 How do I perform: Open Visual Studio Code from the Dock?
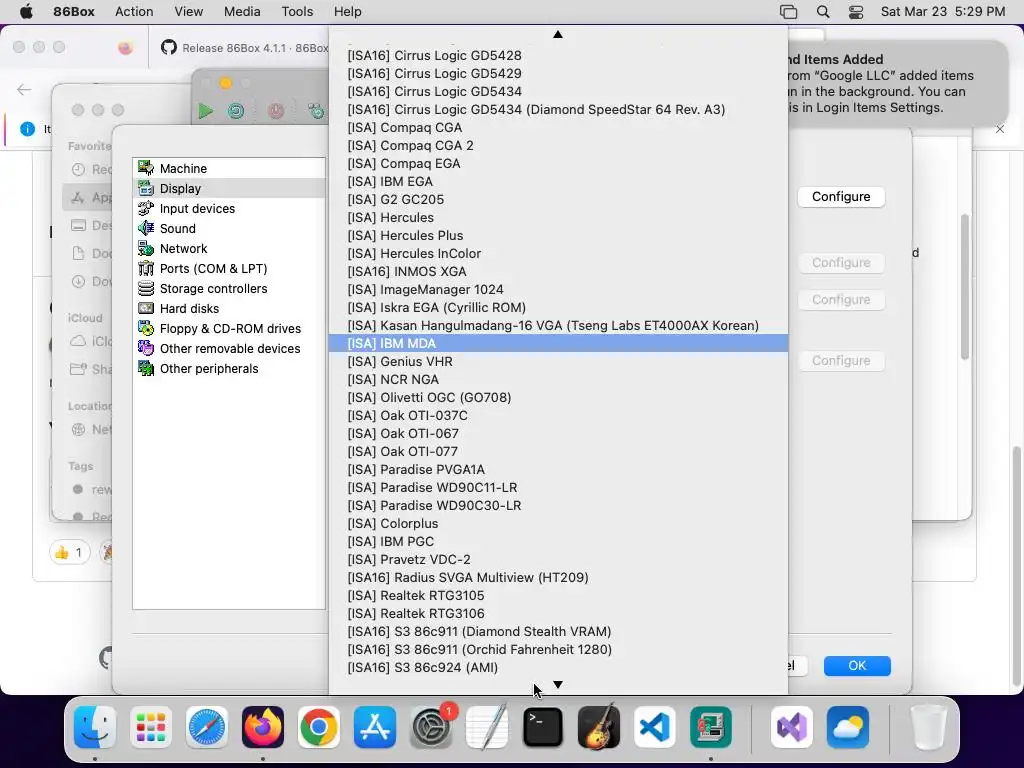click(x=655, y=727)
